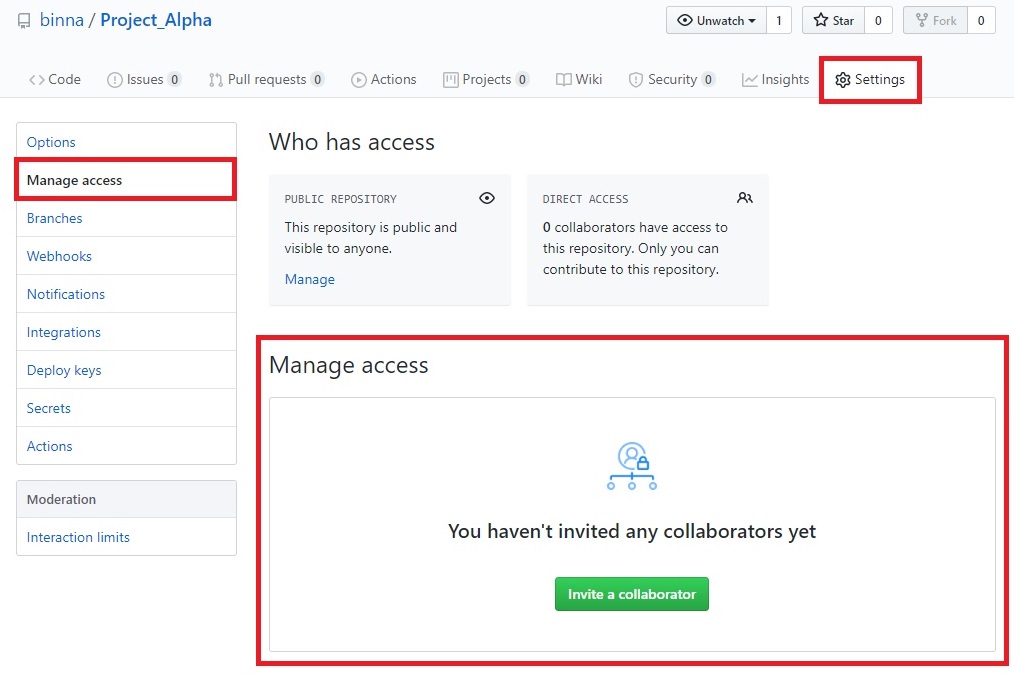The width and height of the screenshot is (1014, 677).
Task: Click the Projects board icon
Action: pos(450,80)
